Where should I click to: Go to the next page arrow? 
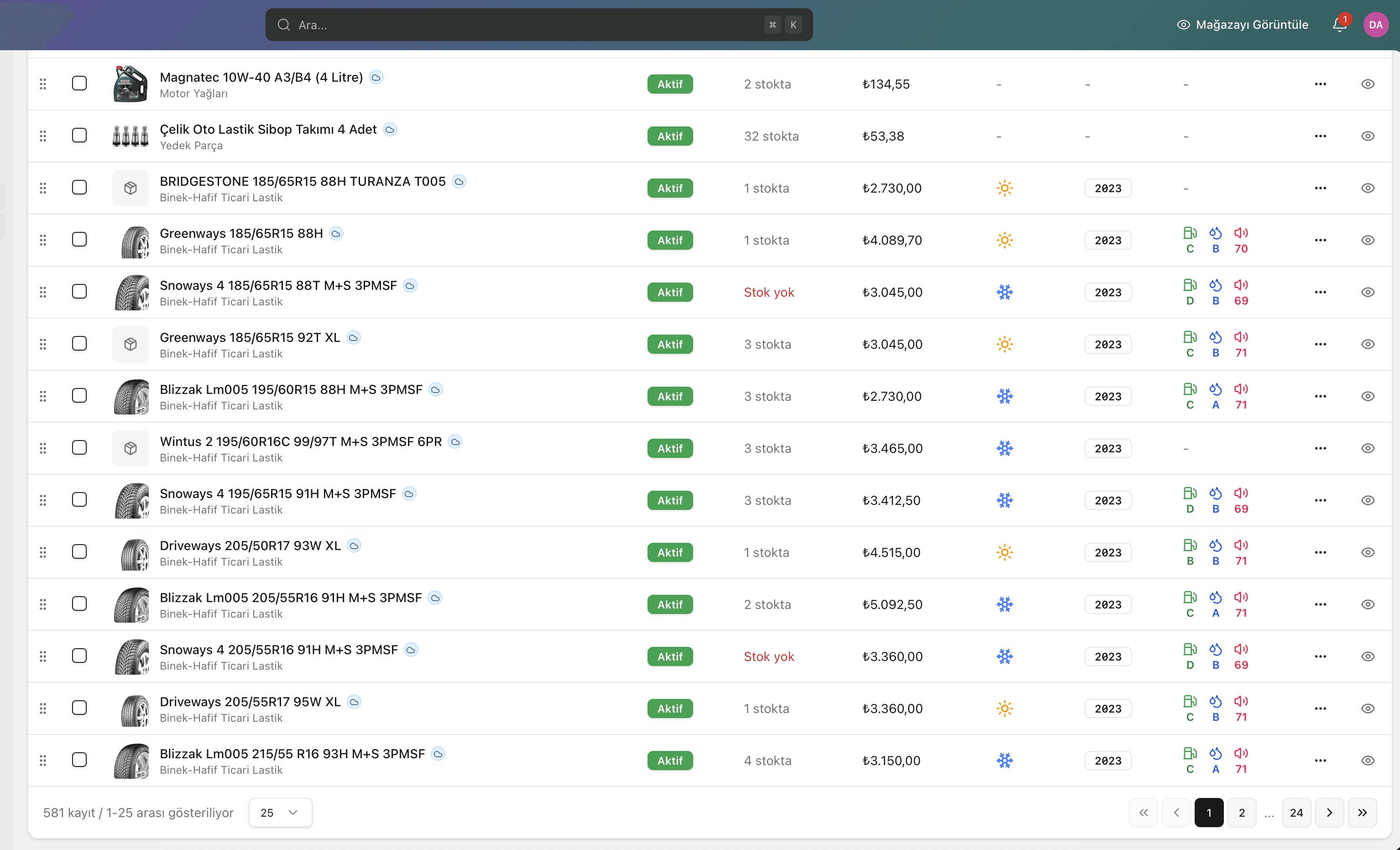pos(1329,813)
